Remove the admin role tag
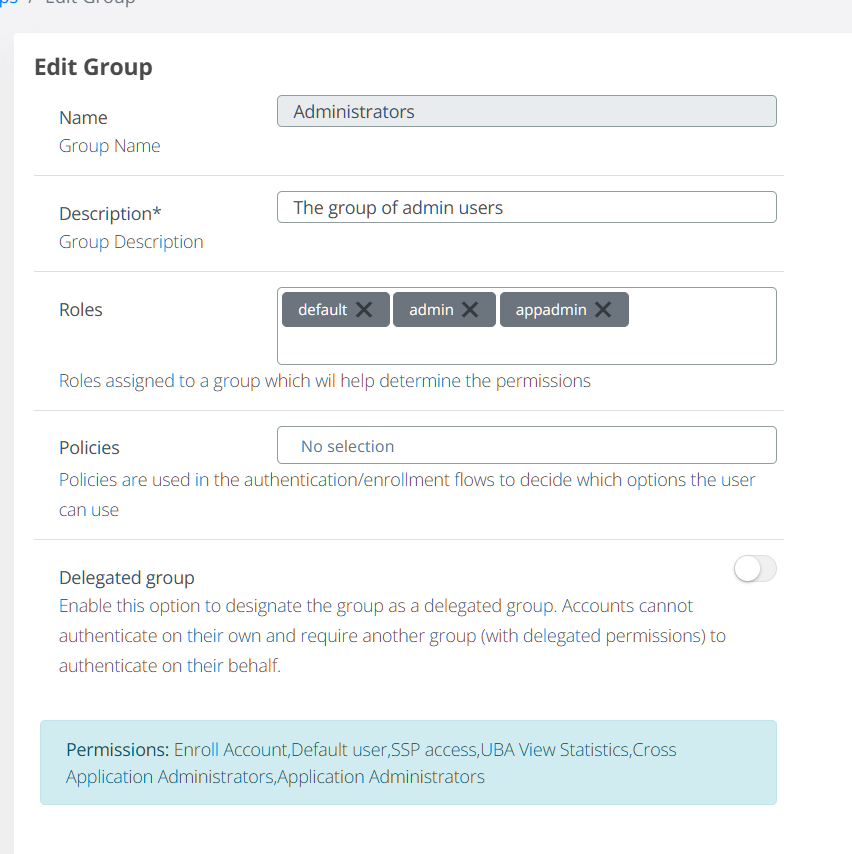The width and height of the screenshot is (852, 854). point(470,310)
